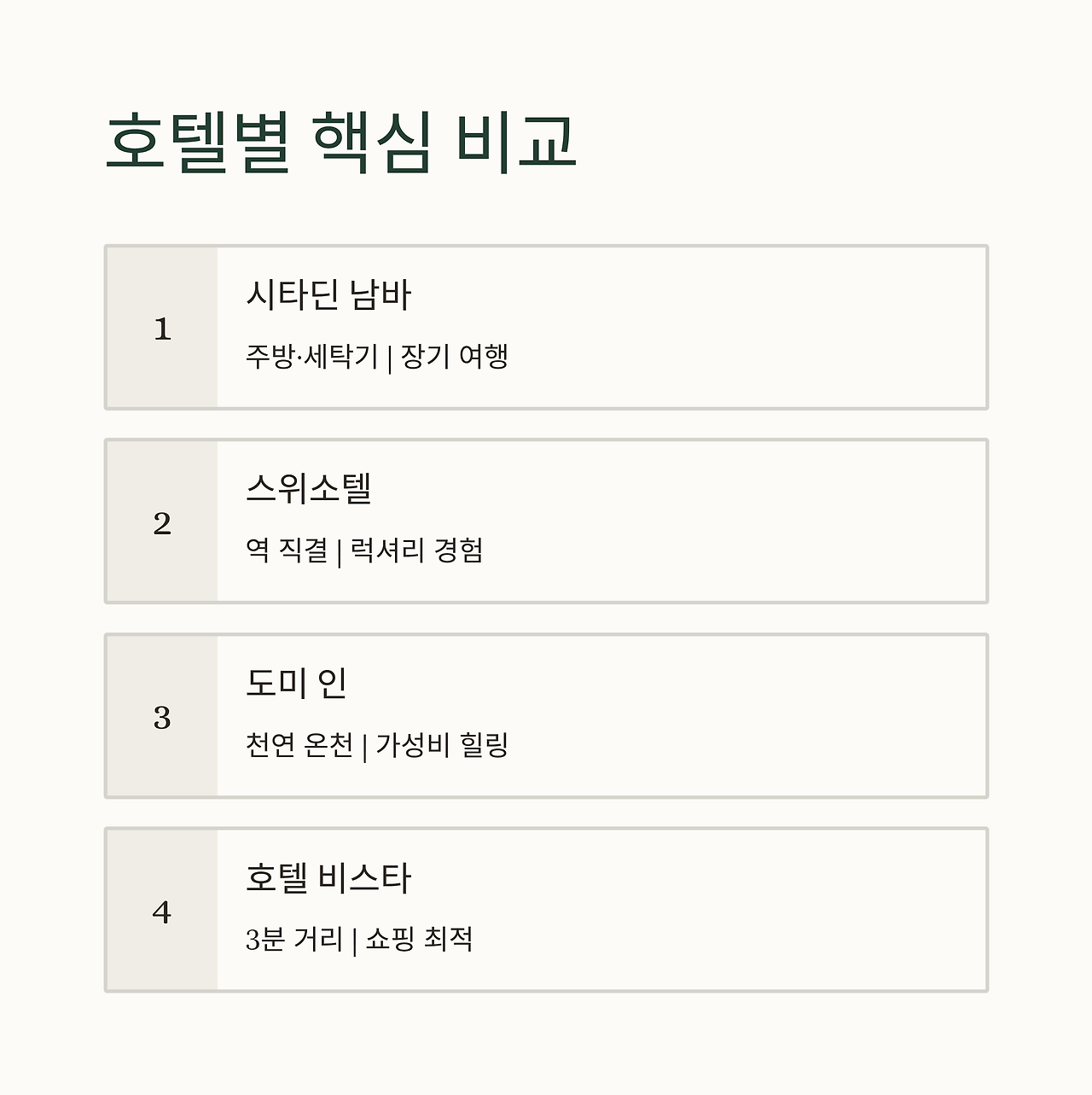1092x1095 pixels.
Task: Click the 주방·세탁기 description text
Action: coord(311,356)
